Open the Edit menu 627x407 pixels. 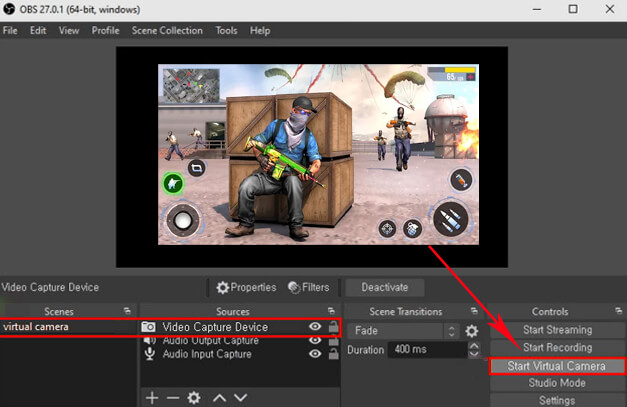pyautogui.click(x=38, y=30)
